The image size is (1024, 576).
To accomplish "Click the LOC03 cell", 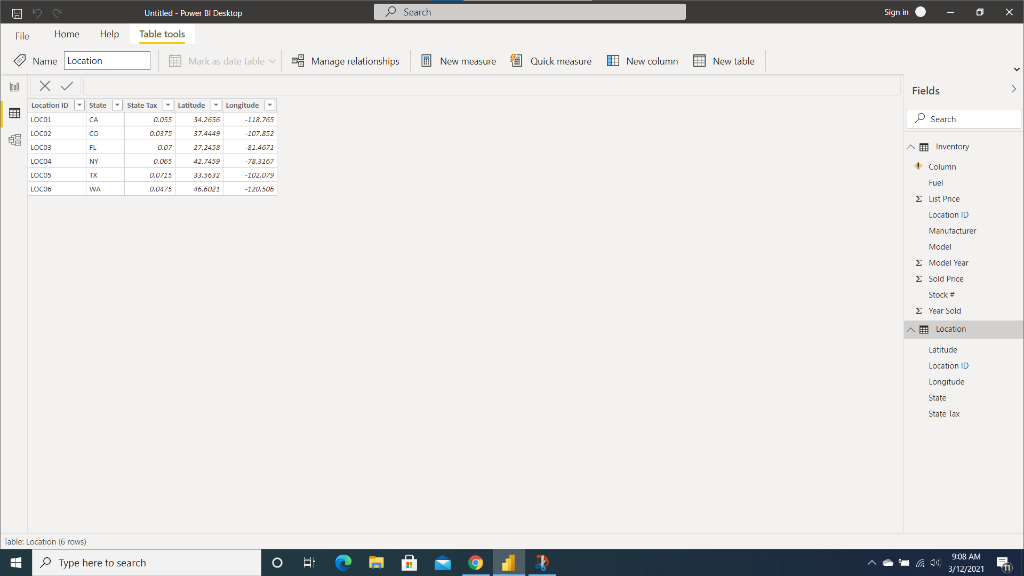I will pyautogui.click(x=57, y=148).
